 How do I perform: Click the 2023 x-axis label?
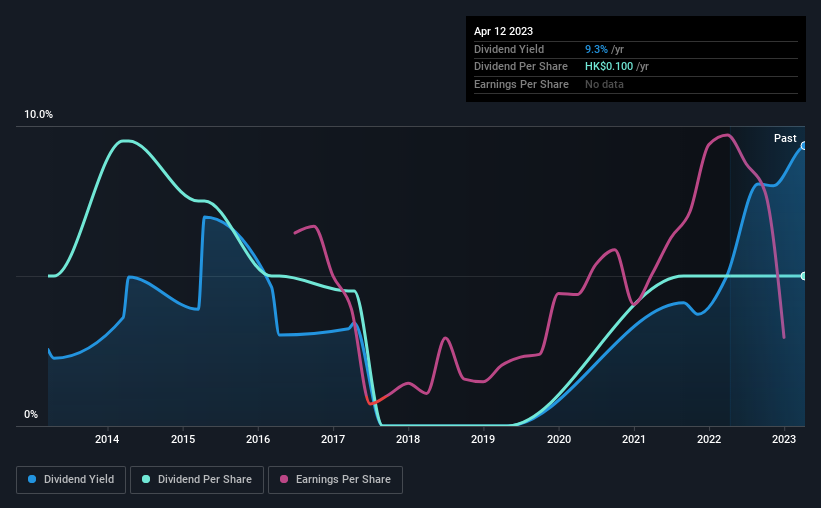(x=784, y=439)
